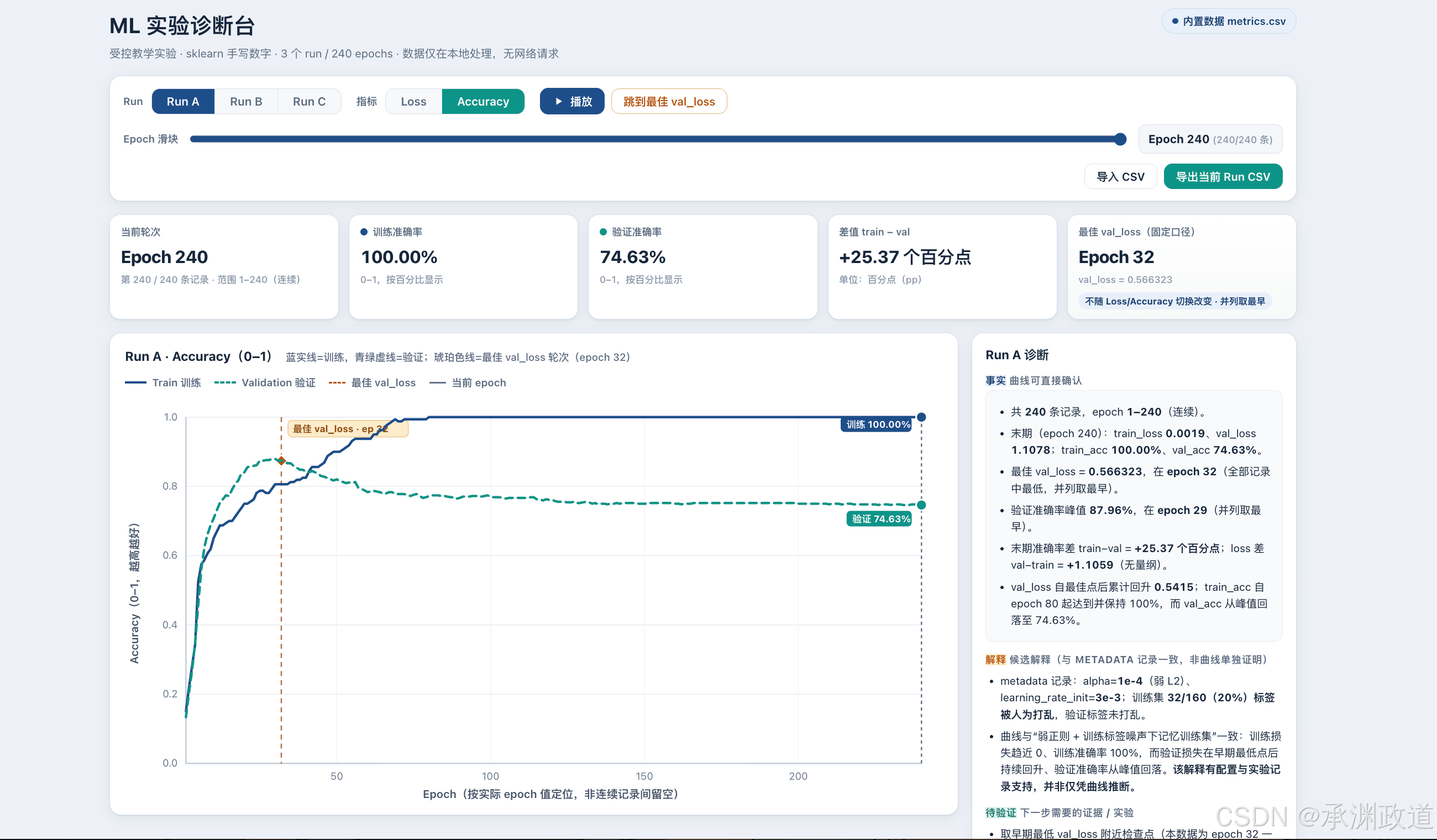This screenshot has width=1437, height=840.
Task: Click the 最佳 val_loss · ep 32 chart label
Action: click(348, 429)
